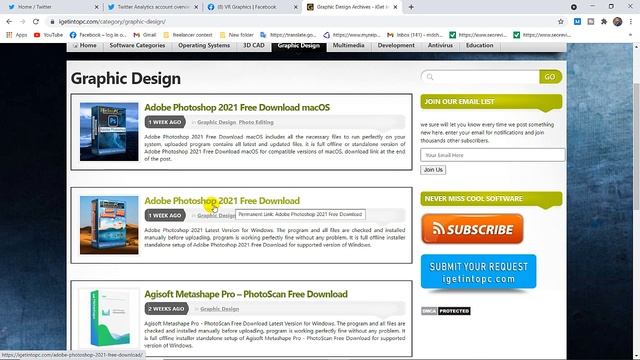Open Operating Systems menu
This screenshot has height=360, width=640.
point(204,45)
